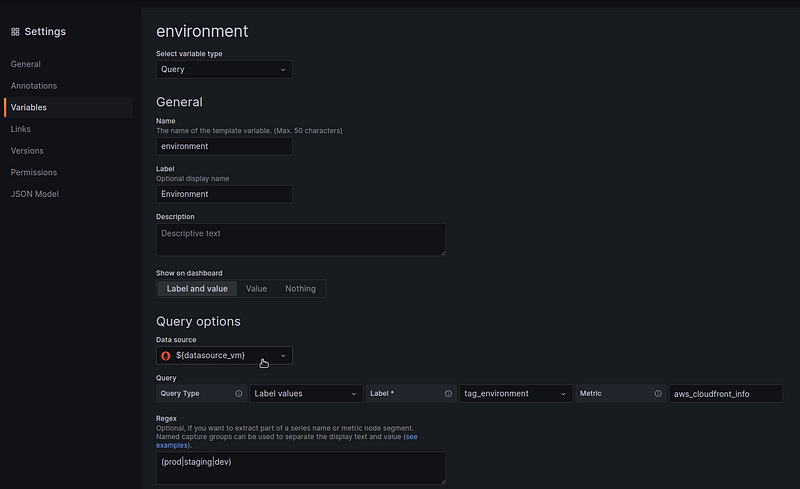Click the 'Optional display name' hint text
800x489 pixels.
point(192,179)
